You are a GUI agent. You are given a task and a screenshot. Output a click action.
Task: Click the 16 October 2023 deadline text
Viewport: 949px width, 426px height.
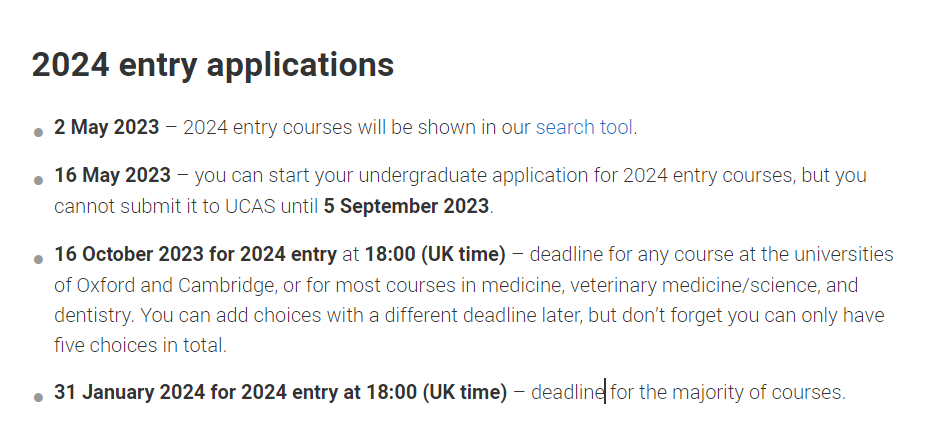point(195,254)
